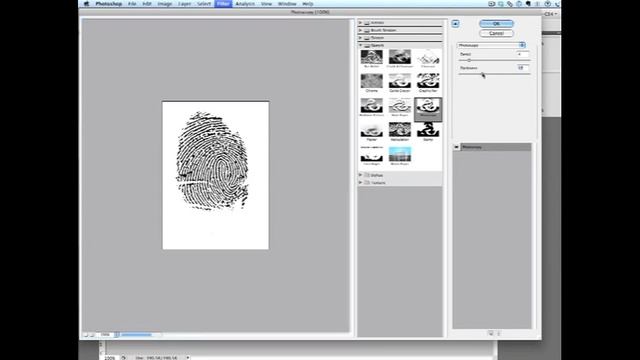Open the highlighted Filter menu
640x360 pixels.
(223, 4)
